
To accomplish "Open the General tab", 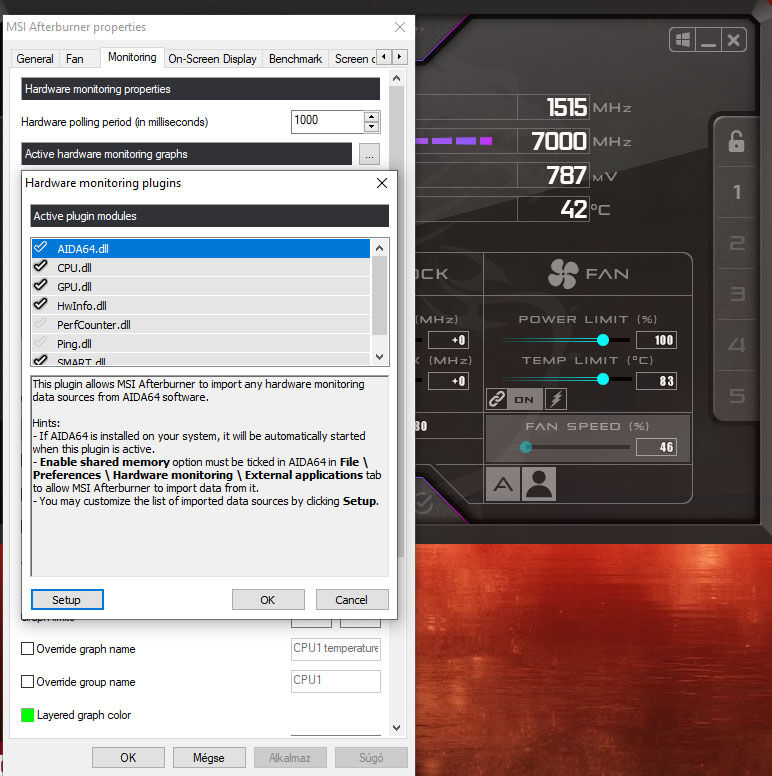I will coord(35,59).
